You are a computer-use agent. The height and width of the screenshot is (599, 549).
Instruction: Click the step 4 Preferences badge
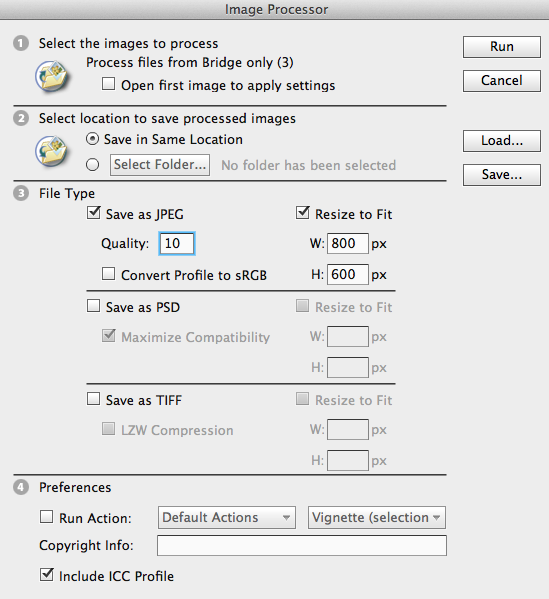[21, 487]
